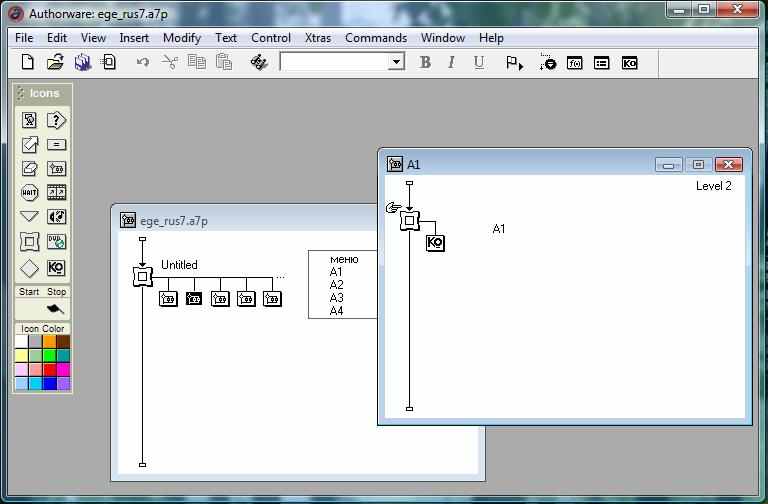
Task: Open the Text menu
Action: (226, 38)
